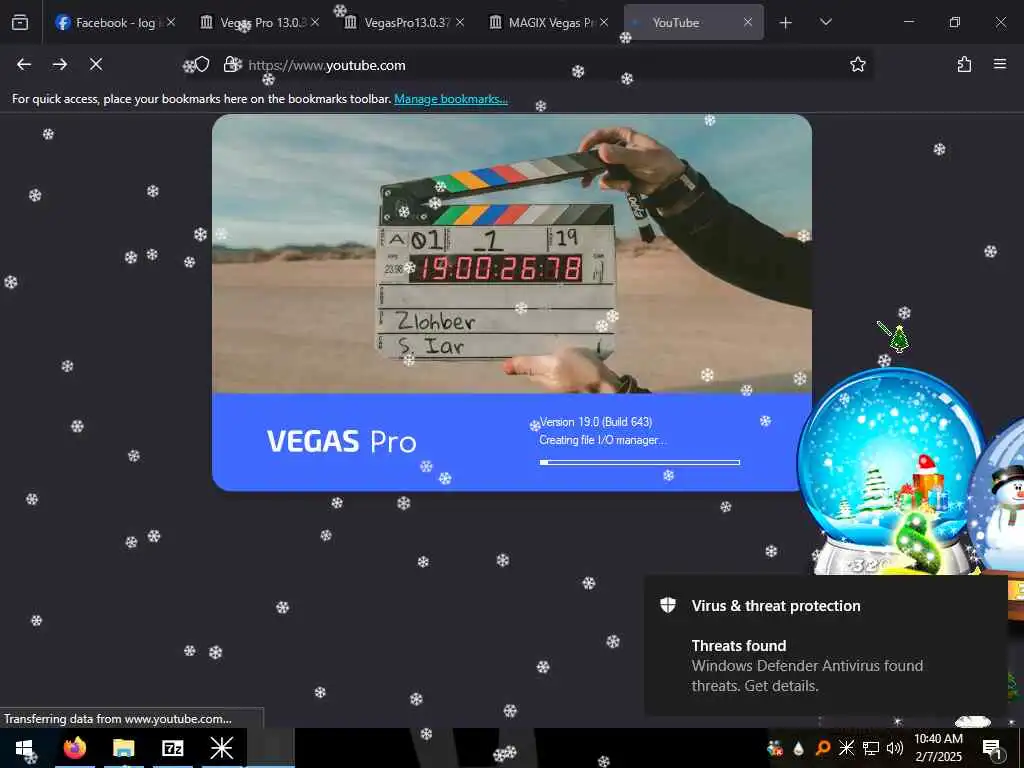
Task: Click the large snow globe desktop gadget
Action: coord(889,472)
